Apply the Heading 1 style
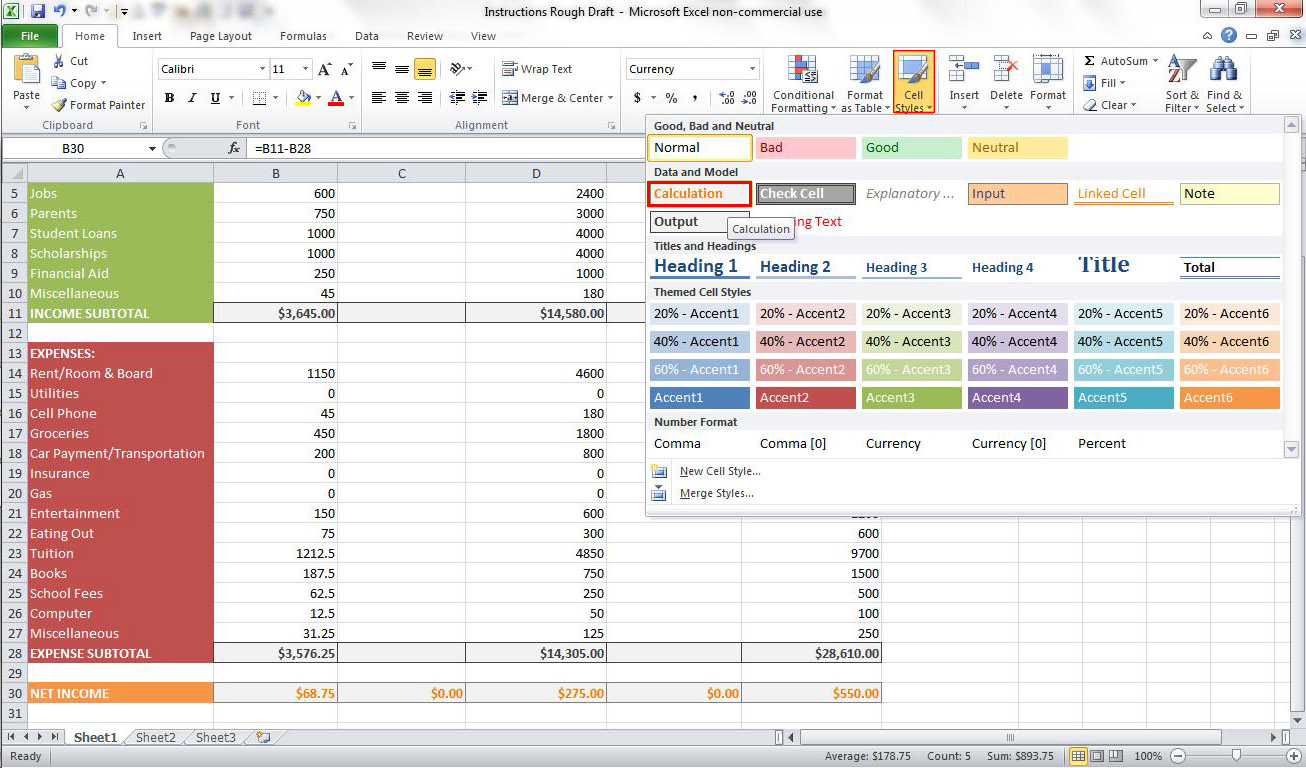The image size is (1306, 768). pyautogui.click(x=700, y=267)
